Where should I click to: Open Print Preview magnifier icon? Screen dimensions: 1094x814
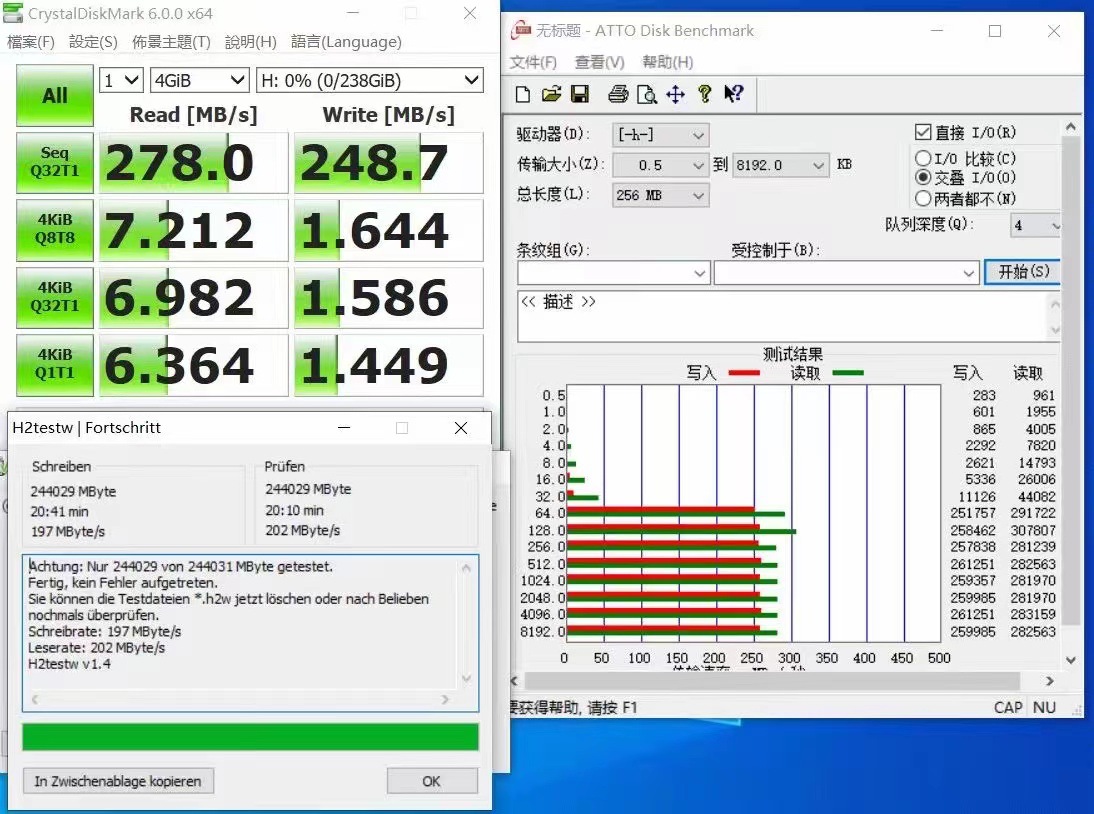(x=647, y=94)
